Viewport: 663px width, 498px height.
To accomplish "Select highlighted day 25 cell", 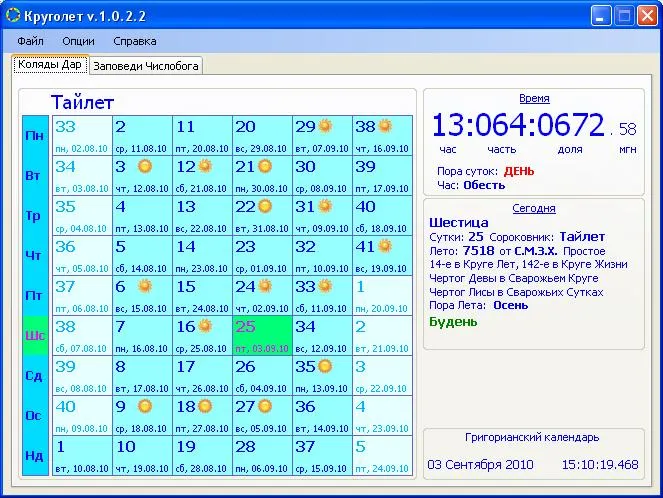I will click(x=261, y=335).
